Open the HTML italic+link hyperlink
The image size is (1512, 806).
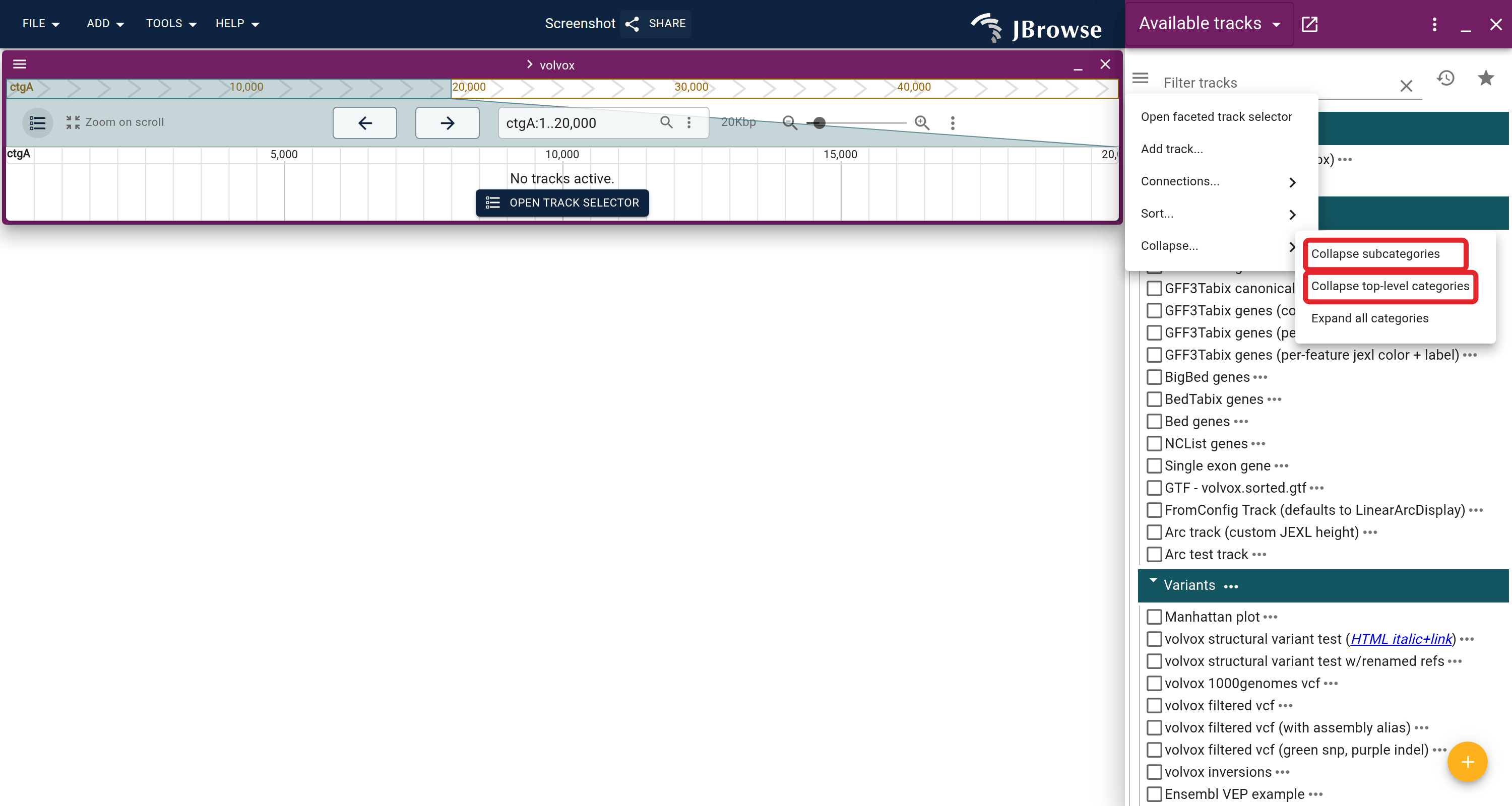1401,639
